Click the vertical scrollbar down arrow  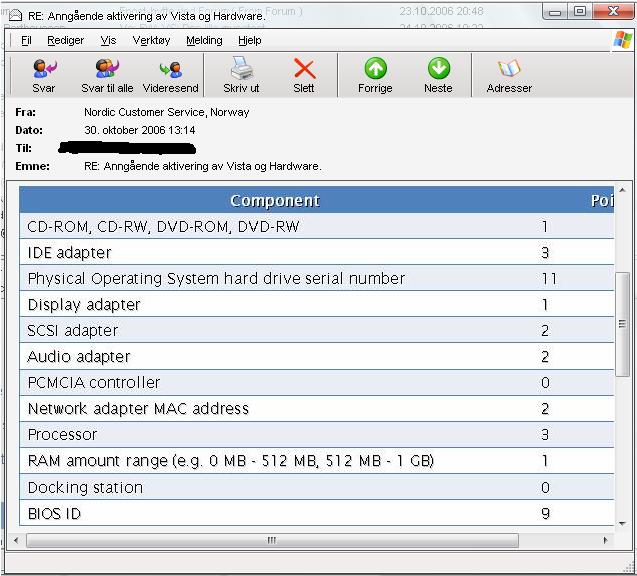622,524
